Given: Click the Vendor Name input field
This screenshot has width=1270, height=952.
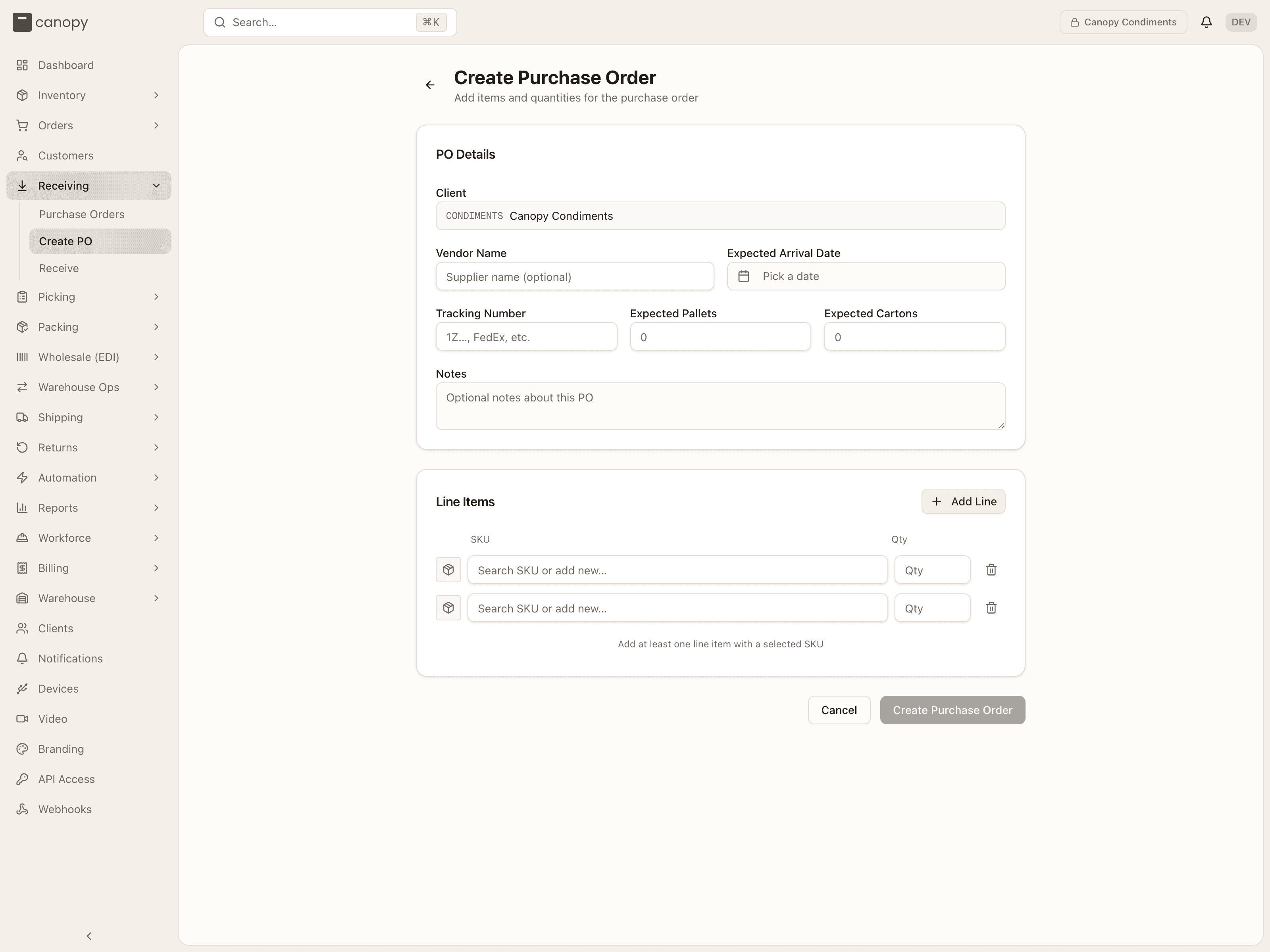Looking at the screenshot, I should pos(575,276).
